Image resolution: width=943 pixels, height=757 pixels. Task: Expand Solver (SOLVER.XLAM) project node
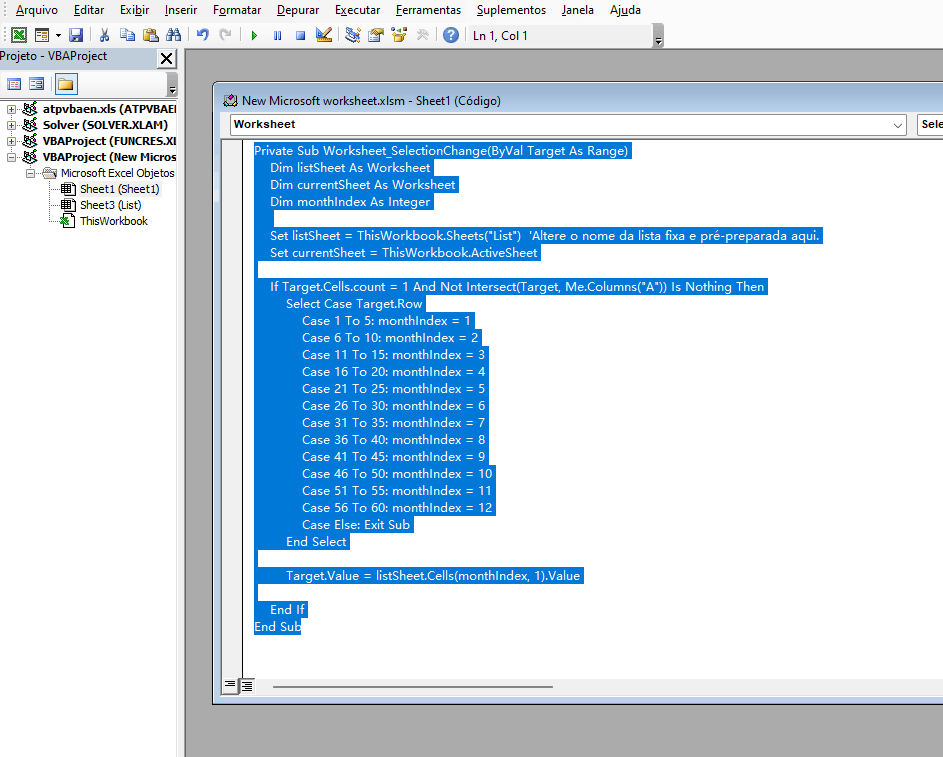click(x=11, y=125)
